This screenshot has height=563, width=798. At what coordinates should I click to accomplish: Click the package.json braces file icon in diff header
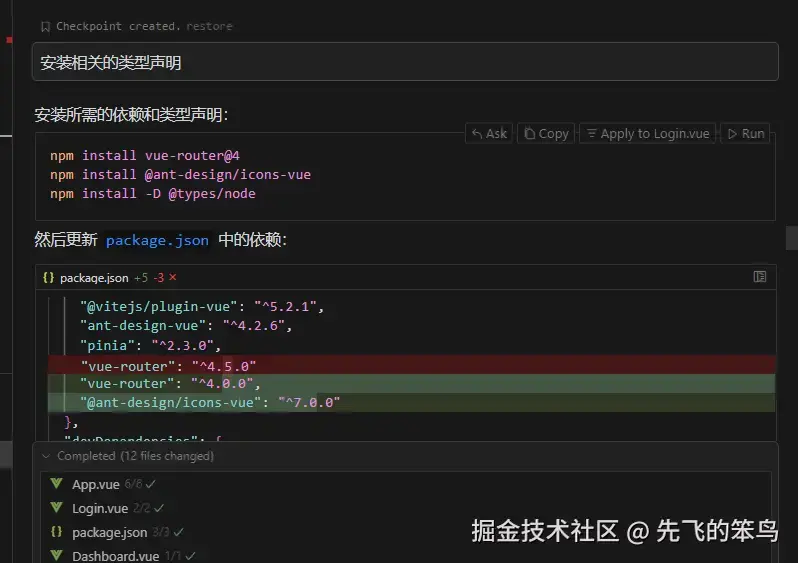(x=48, y=277)
